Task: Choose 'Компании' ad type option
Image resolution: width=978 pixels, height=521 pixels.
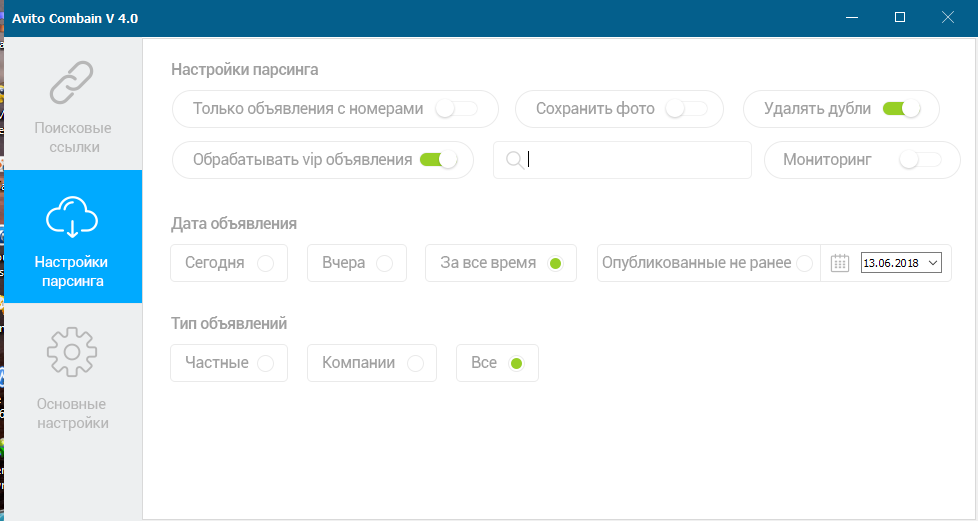Action: coord(415,363)
